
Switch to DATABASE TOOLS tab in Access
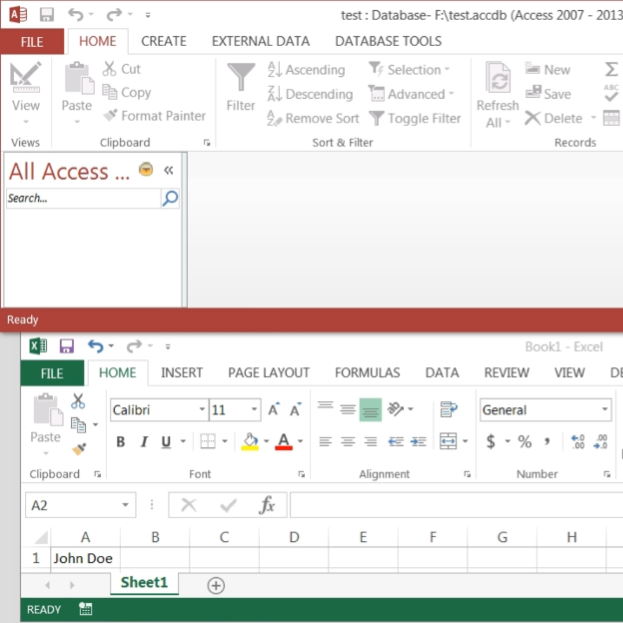click(x=388, y=41)
